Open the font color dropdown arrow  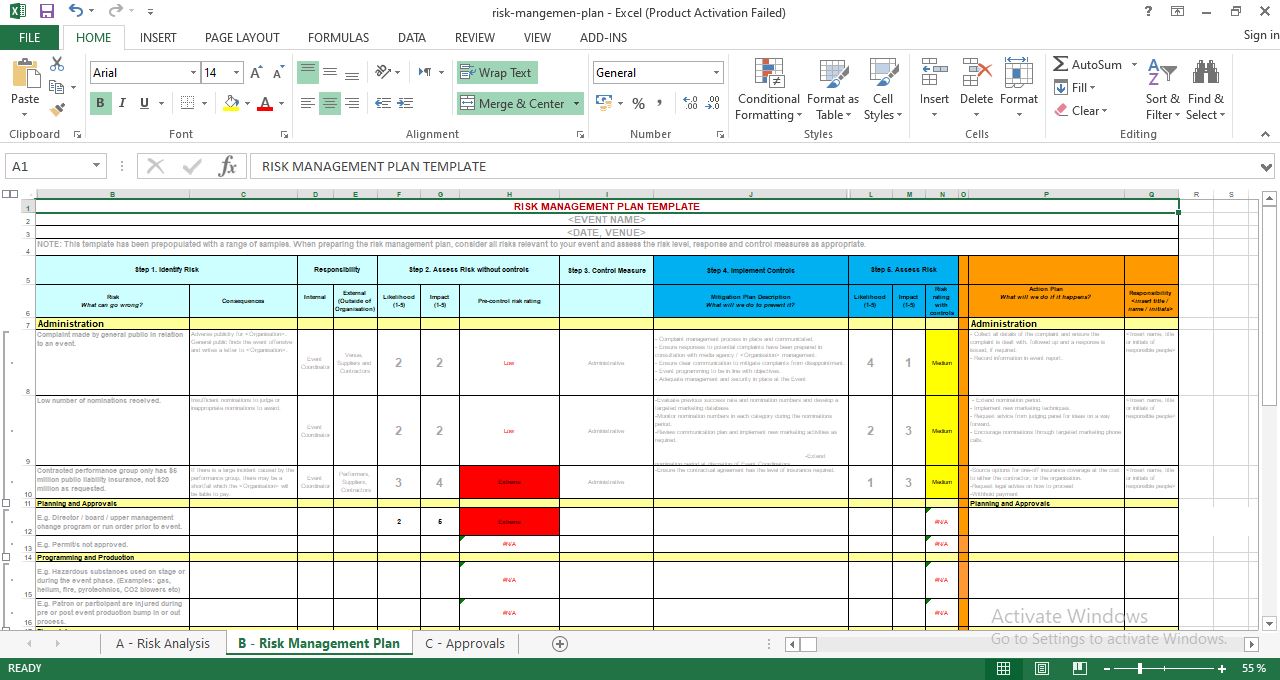point(280,103)
